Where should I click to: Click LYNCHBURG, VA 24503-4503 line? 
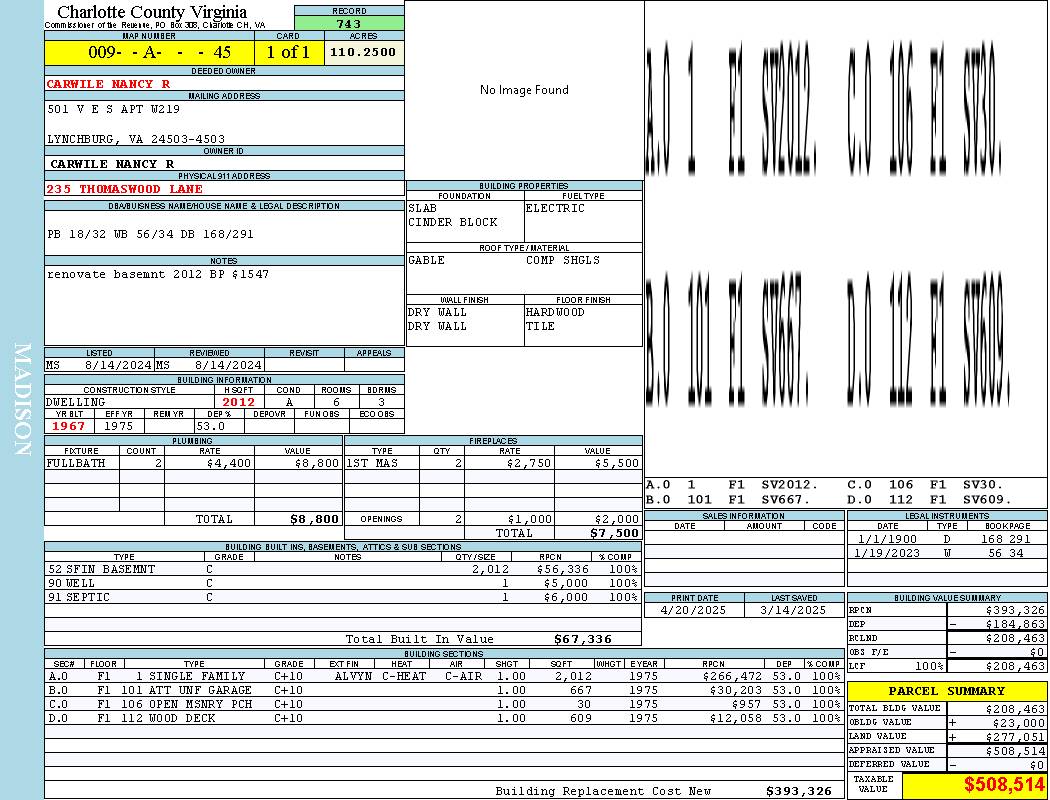pyautogui.click(x=136, y=139)
